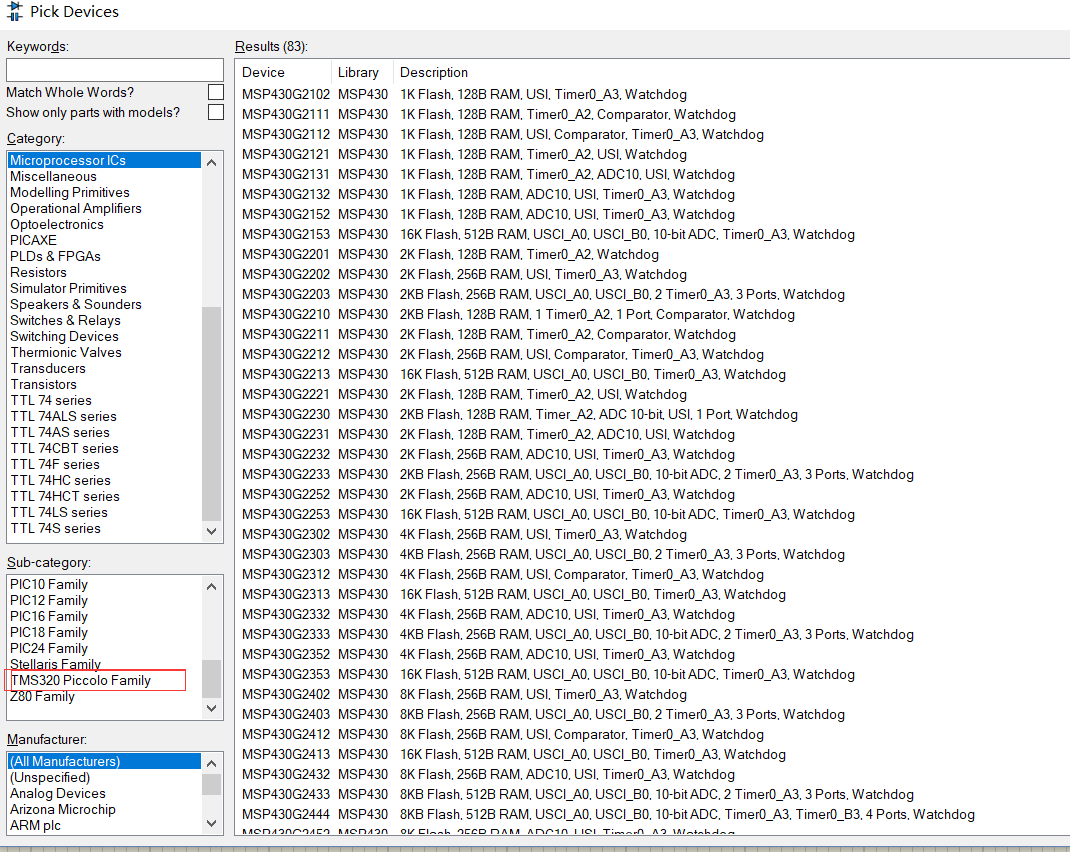Select device MSP430G2333 in results
Image resolution: width=1070 pixels, height=852 pixels.
tap(285, 634)
